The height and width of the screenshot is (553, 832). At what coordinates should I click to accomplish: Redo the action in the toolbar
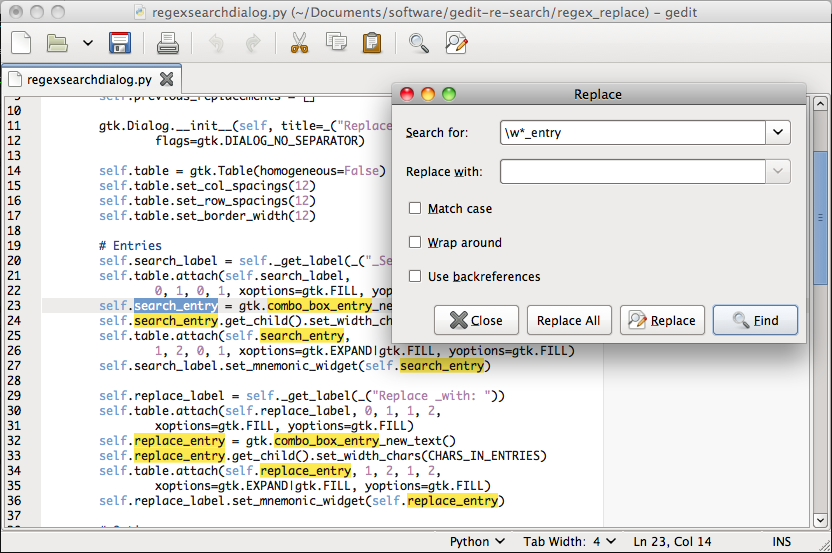253,43
